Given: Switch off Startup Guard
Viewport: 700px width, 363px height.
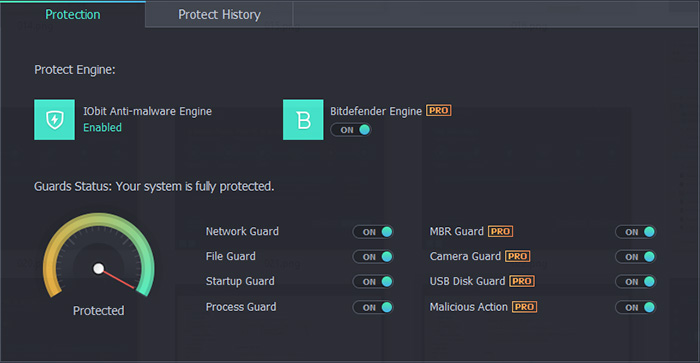Looking at the screenshot, I should [x=373, y=282].
